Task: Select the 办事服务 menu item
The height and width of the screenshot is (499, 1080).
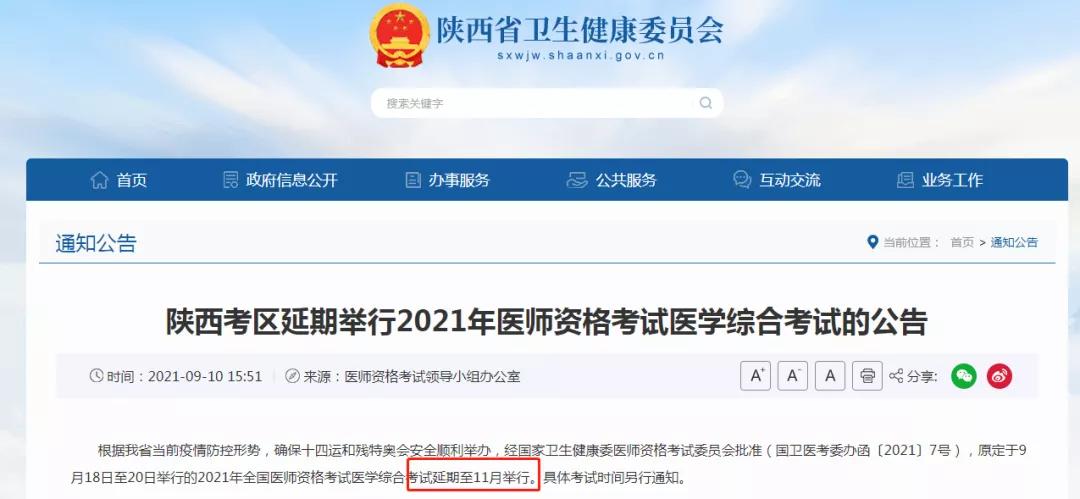Action: pyautogui.click(x=447, y=181)
